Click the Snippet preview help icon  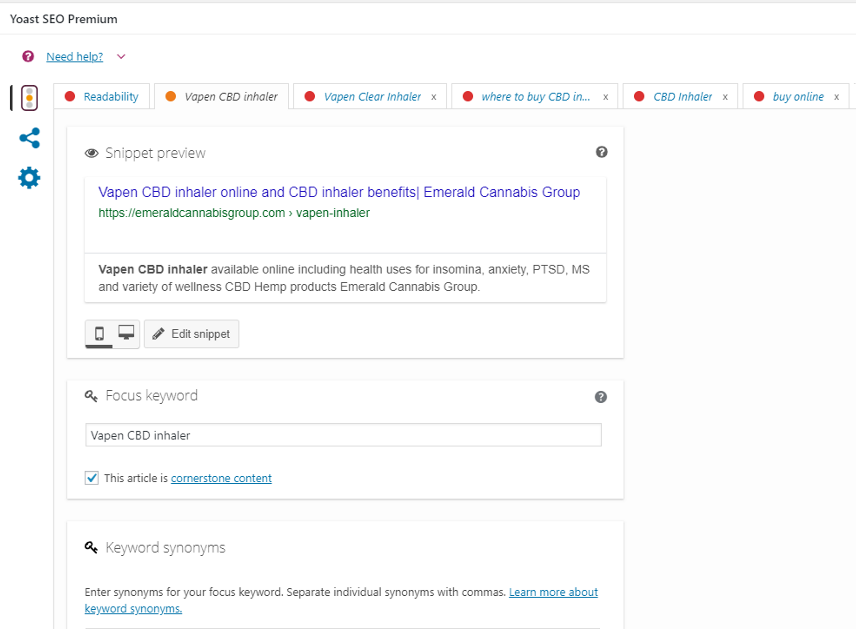coord(602,152)
